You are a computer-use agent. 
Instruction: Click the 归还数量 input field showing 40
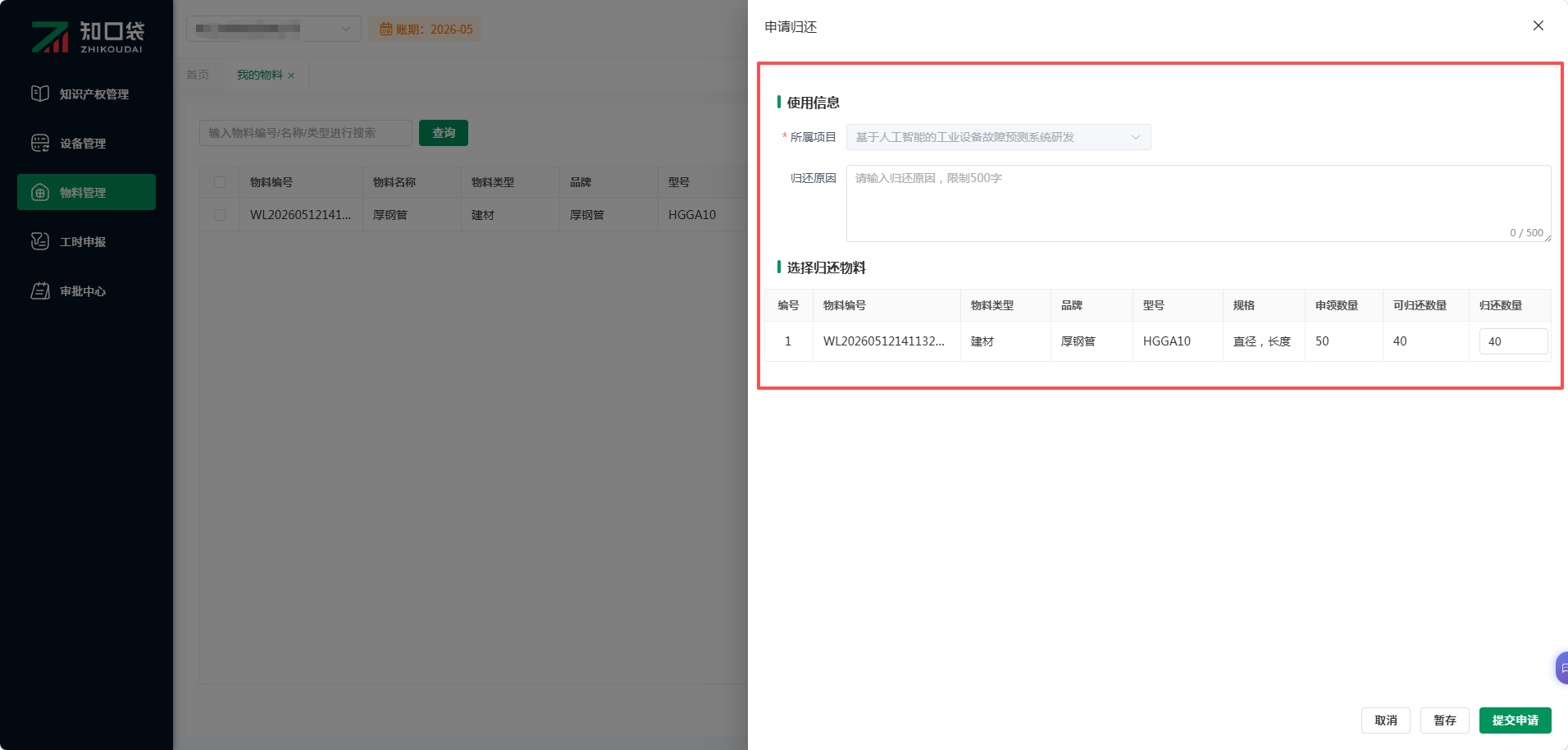pos(1513,341)
